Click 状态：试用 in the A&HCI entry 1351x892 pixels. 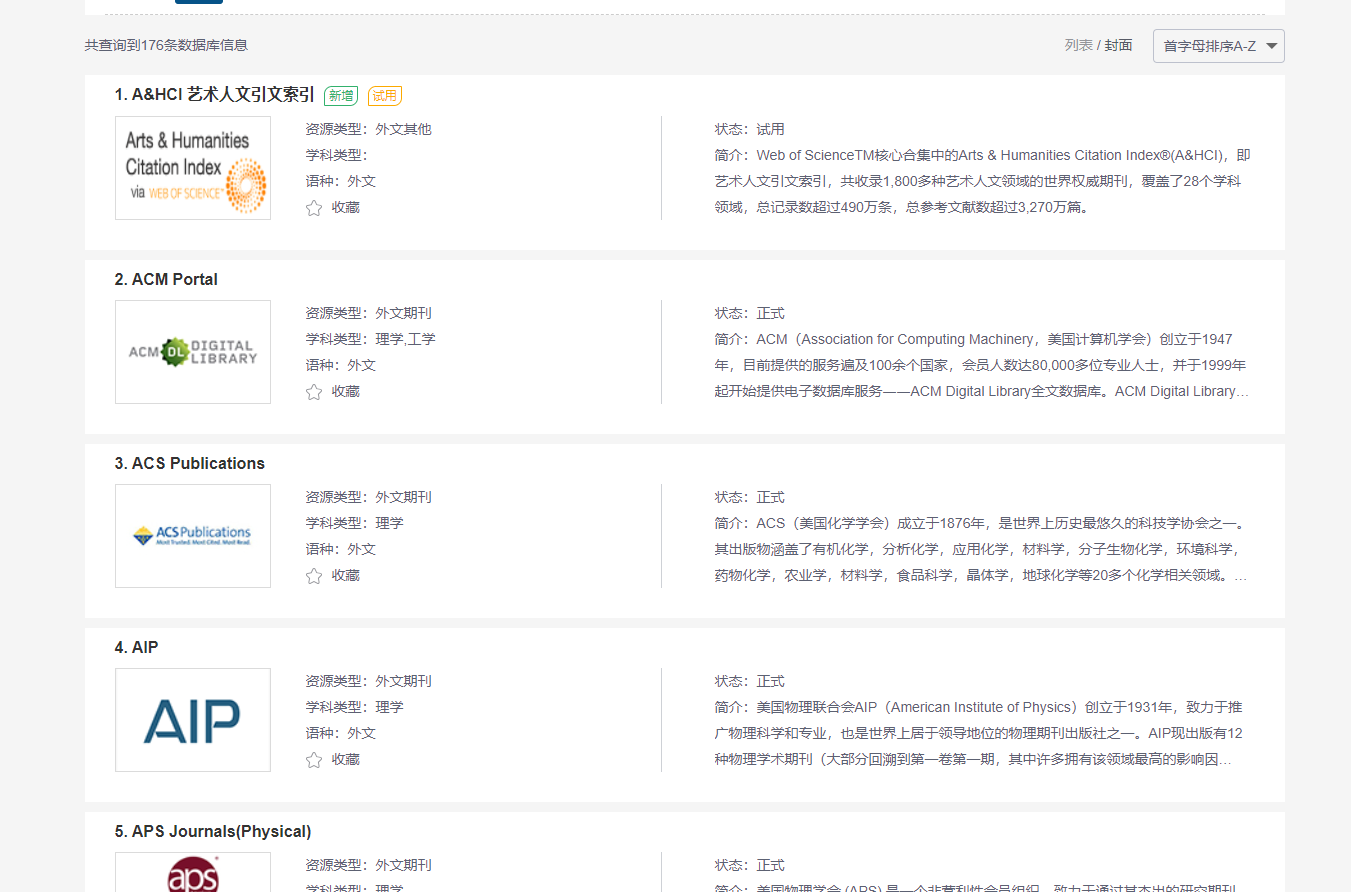click(750, 130)
